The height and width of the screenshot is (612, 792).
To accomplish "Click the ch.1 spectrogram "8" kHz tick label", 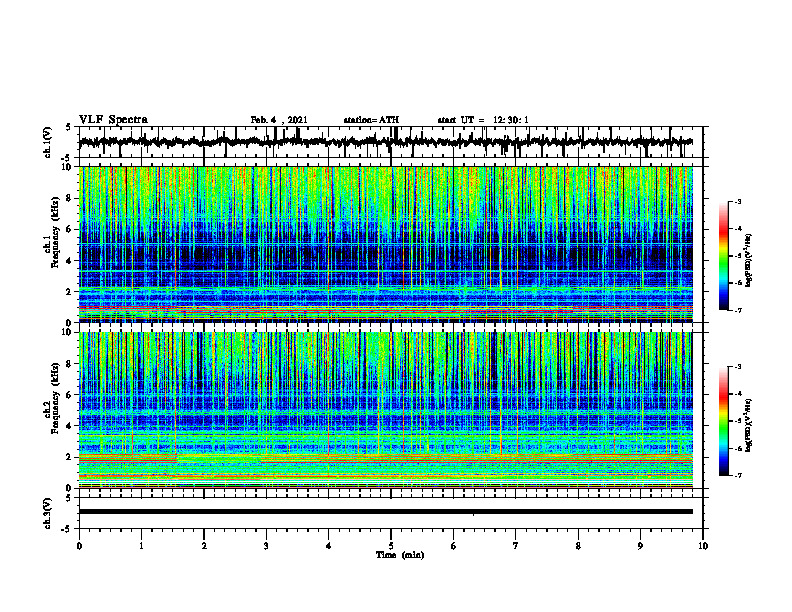I will [70, 198].
